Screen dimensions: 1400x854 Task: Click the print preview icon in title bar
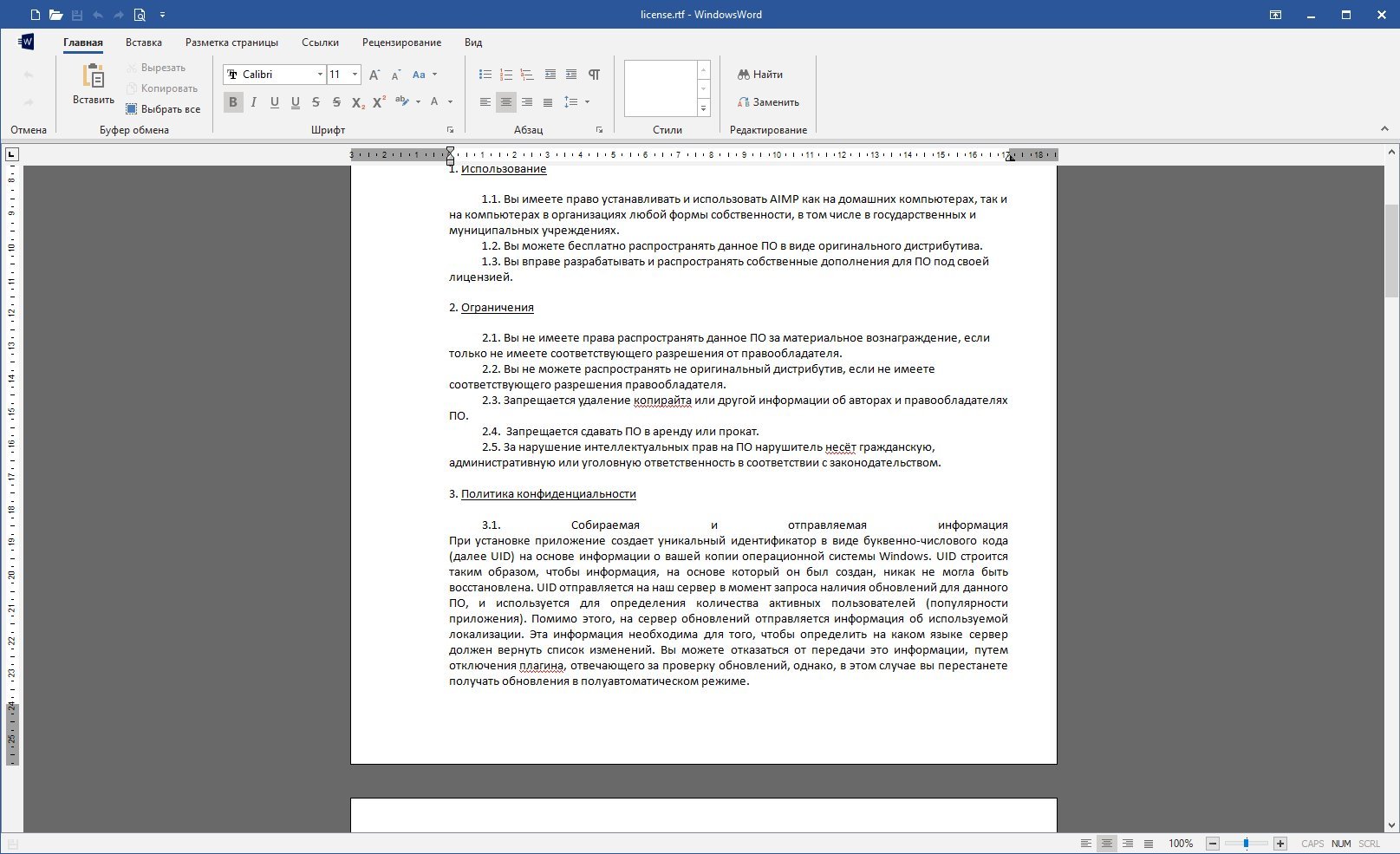pyautogui.click(x=140, y=15)
